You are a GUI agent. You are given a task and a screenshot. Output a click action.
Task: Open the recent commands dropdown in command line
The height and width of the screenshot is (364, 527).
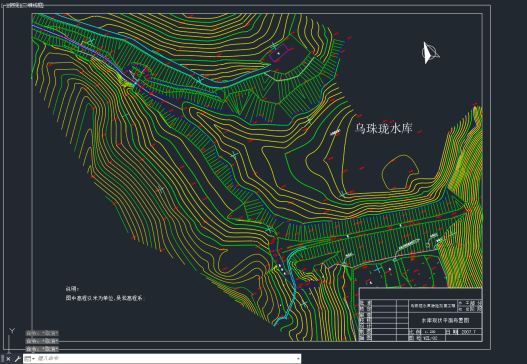tap(30, 359)
